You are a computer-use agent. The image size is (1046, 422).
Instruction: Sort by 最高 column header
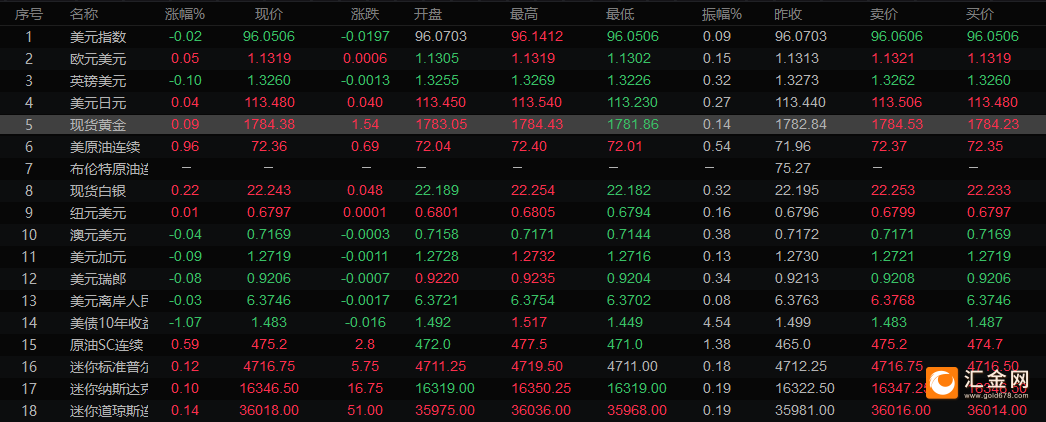coord(524,13)
